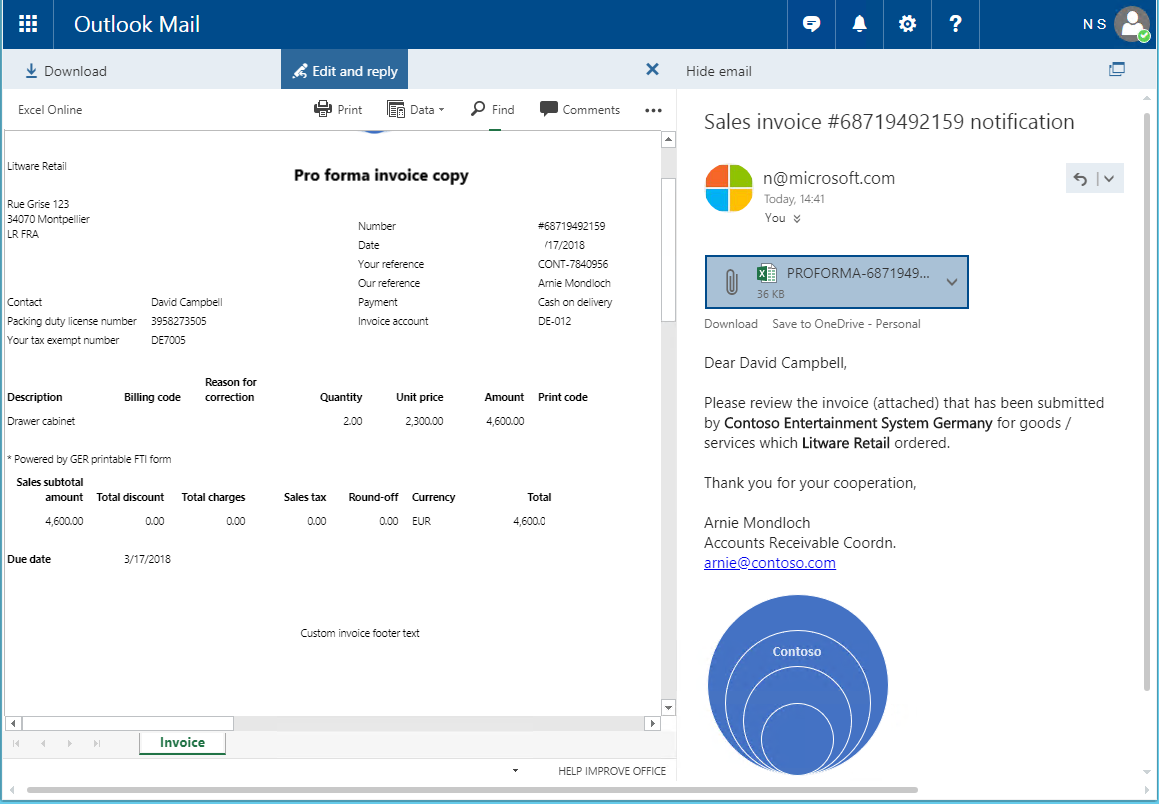This screenshot has width=1159, height=804.
Task: Select the 2,300.00 unit price cell
Action: (x=424, y=421)
